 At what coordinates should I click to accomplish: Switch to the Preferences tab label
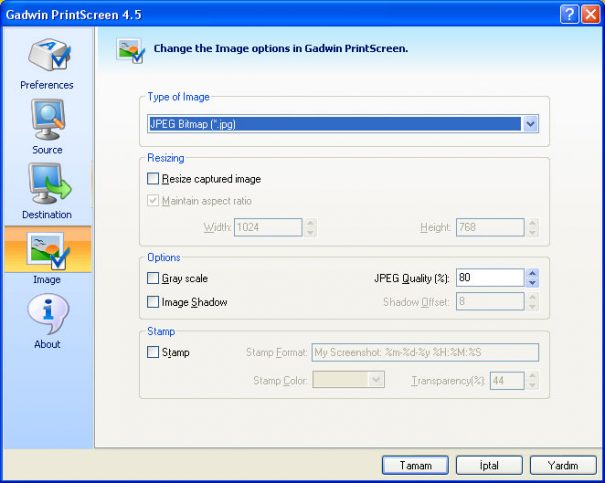(x=47, y=85)
